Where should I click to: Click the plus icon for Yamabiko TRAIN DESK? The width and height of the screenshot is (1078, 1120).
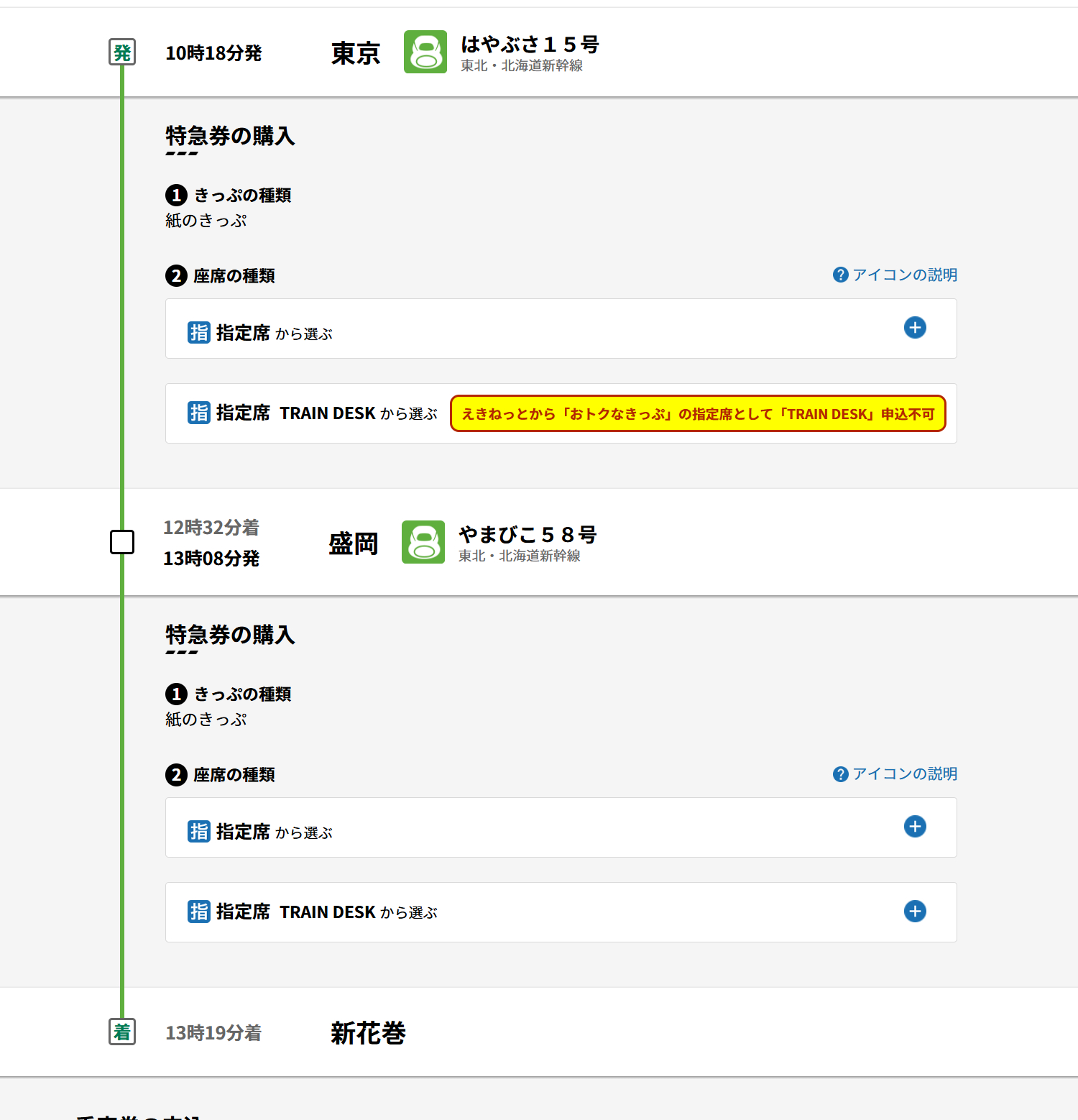pos(914,912)
